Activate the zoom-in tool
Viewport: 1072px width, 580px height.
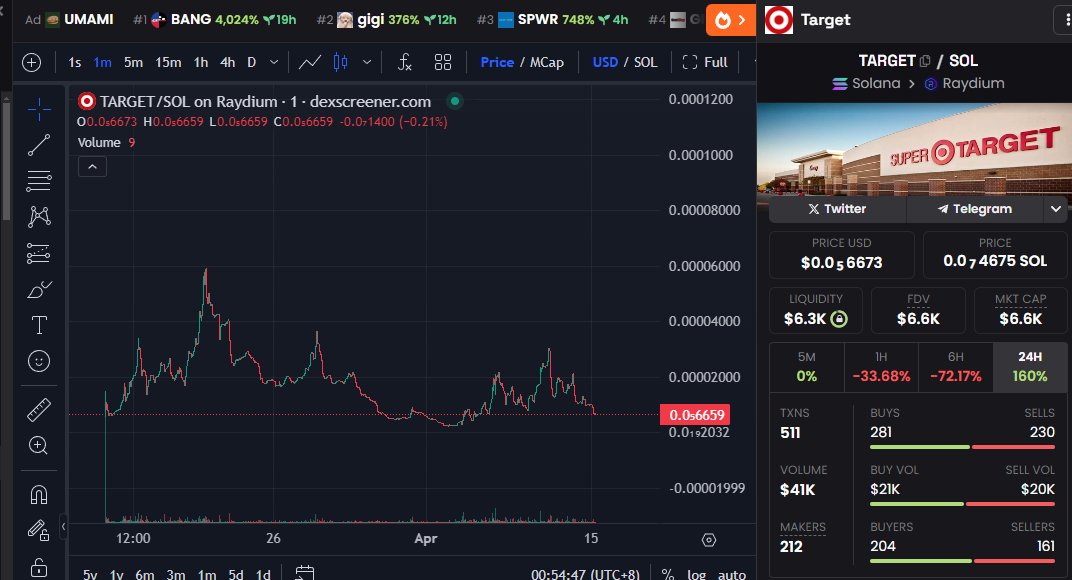point(39,445)
